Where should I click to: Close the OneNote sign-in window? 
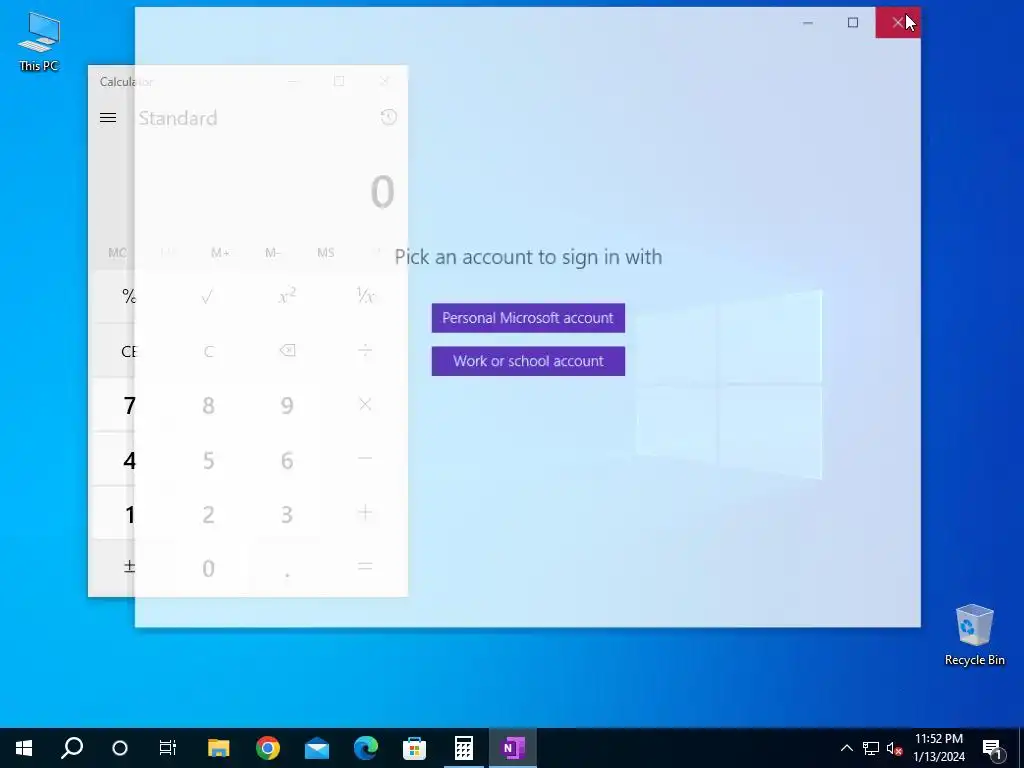(x=898, y=22)
